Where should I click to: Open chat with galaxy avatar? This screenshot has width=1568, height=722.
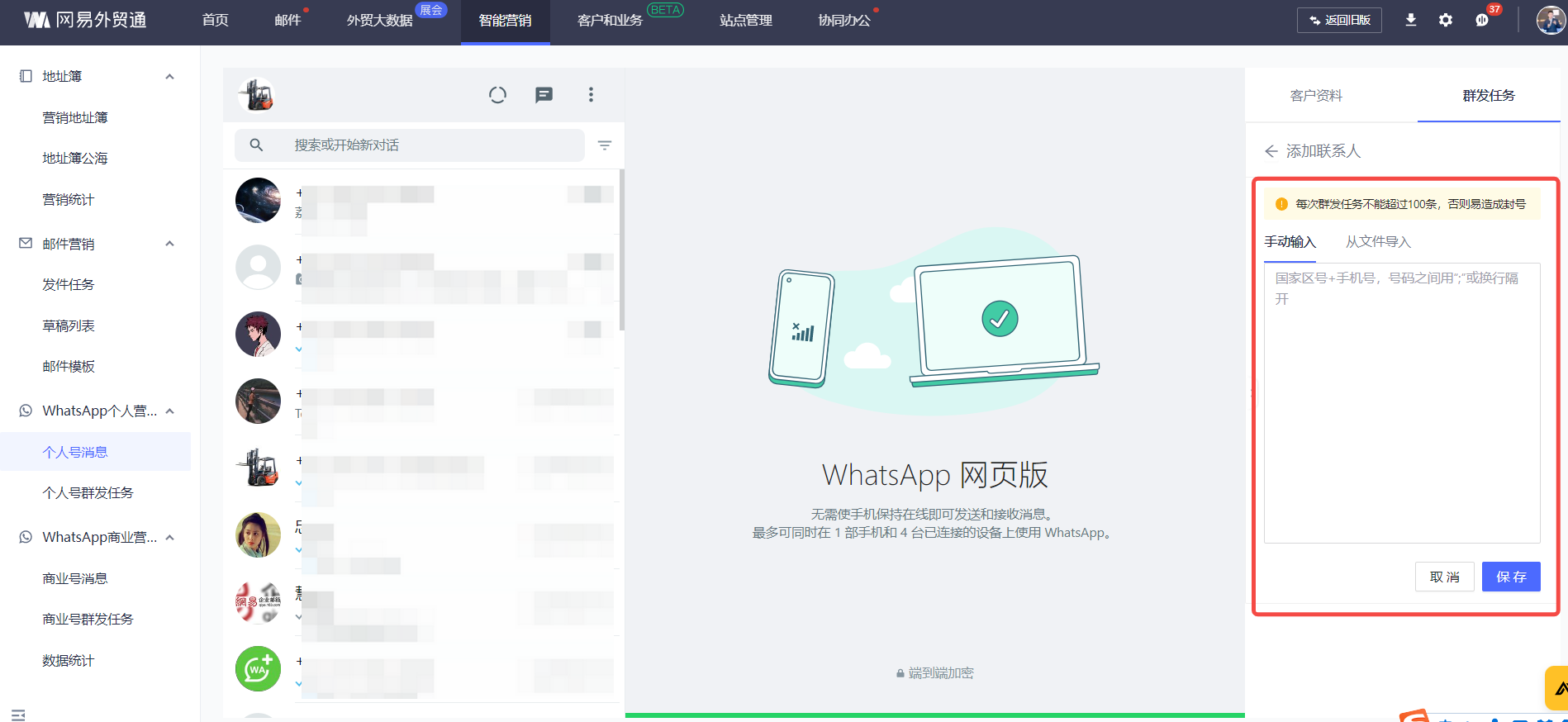coord(258,200)
